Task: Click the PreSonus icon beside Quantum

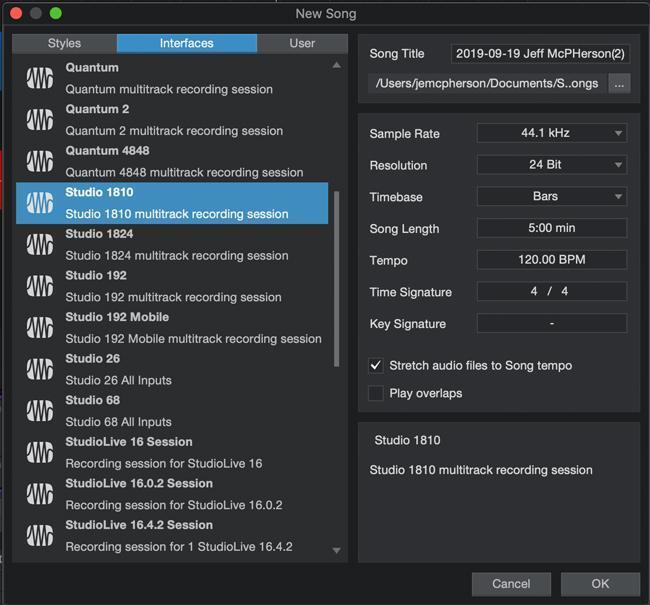Action: [x=40, y=78]
